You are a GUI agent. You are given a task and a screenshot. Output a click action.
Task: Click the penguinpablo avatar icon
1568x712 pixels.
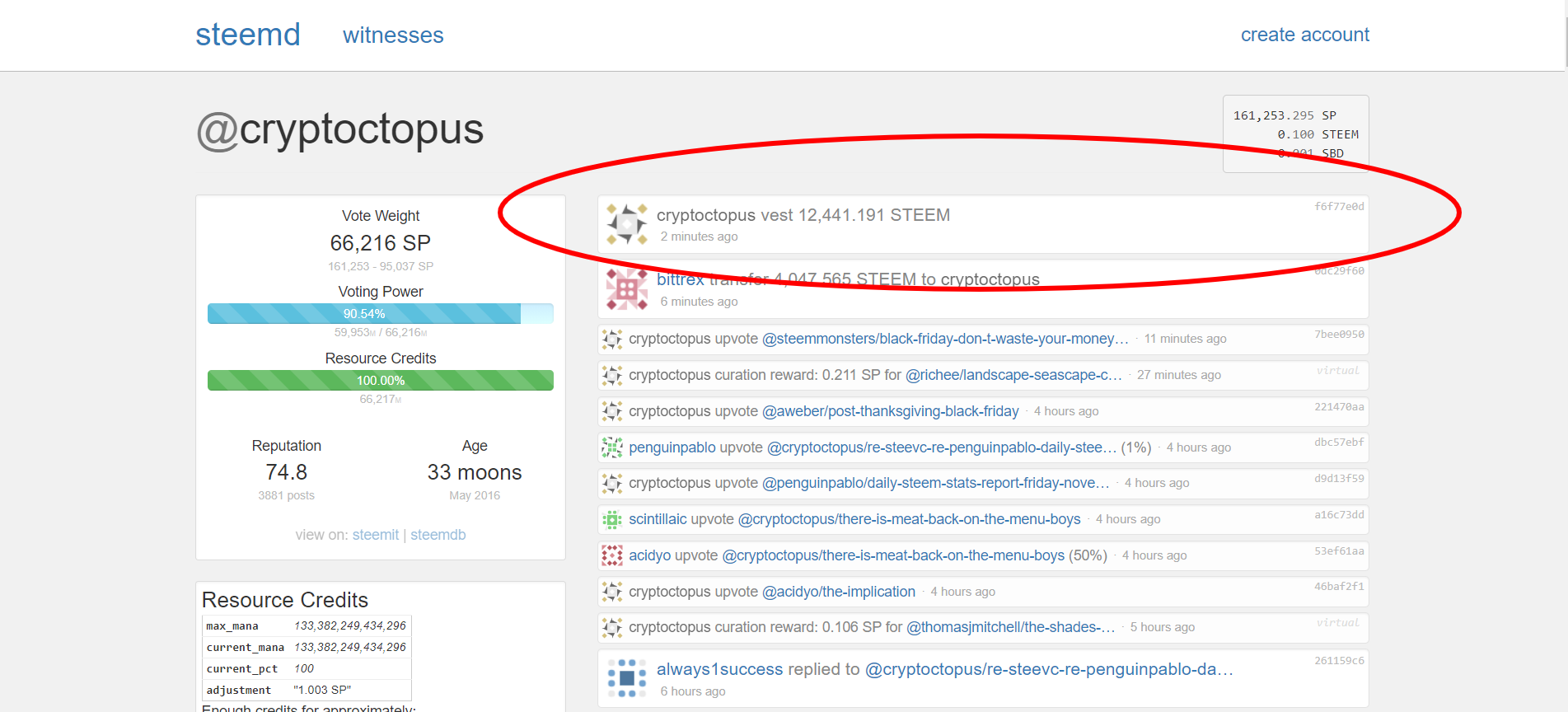coord(612,447)
